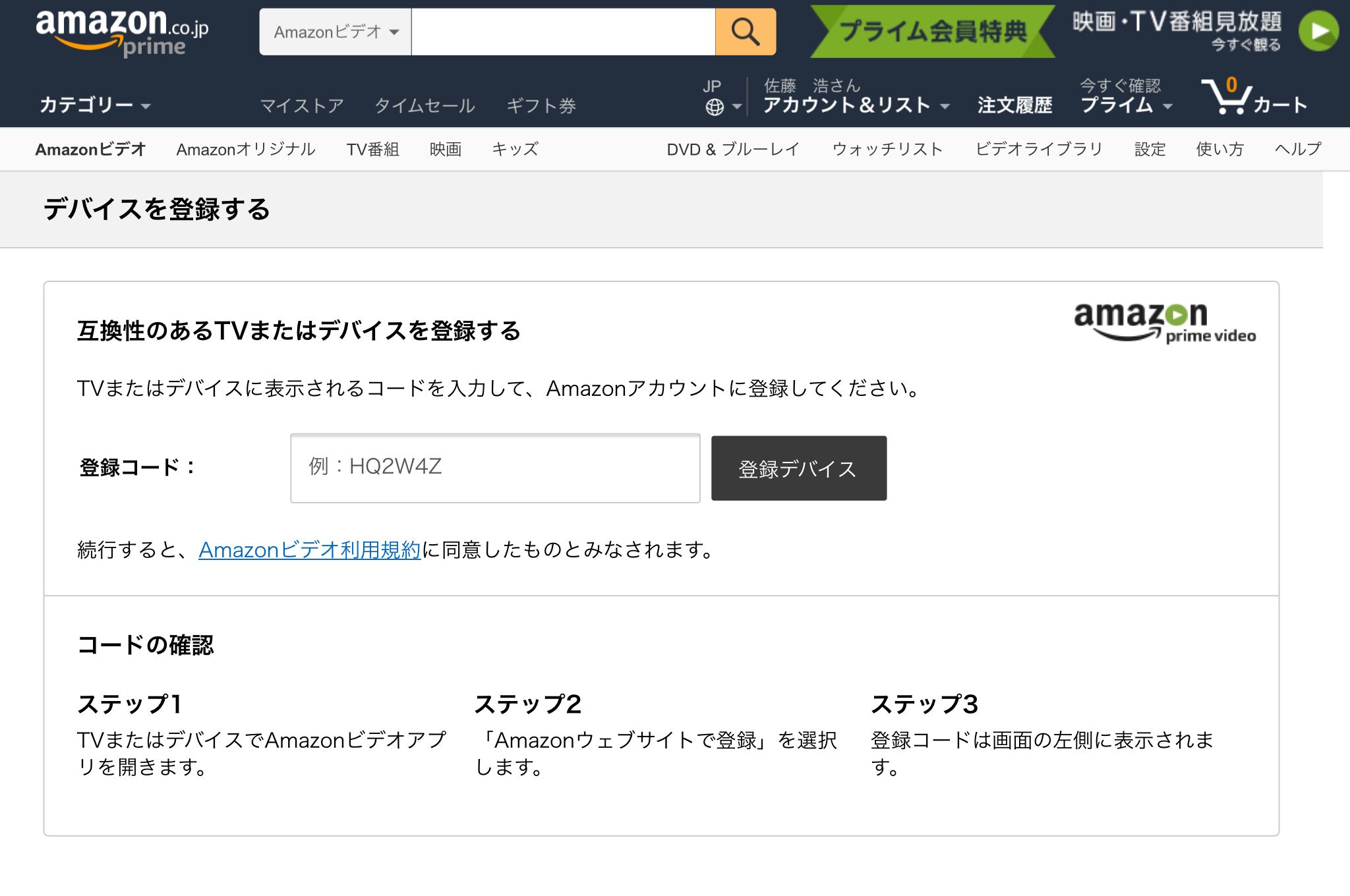Image resolution: width=1350 pixels, height=896 pixels.
Task: Click the 互換性のあるTVまたはデバイスを登録する heading
Action: point(299,331)
